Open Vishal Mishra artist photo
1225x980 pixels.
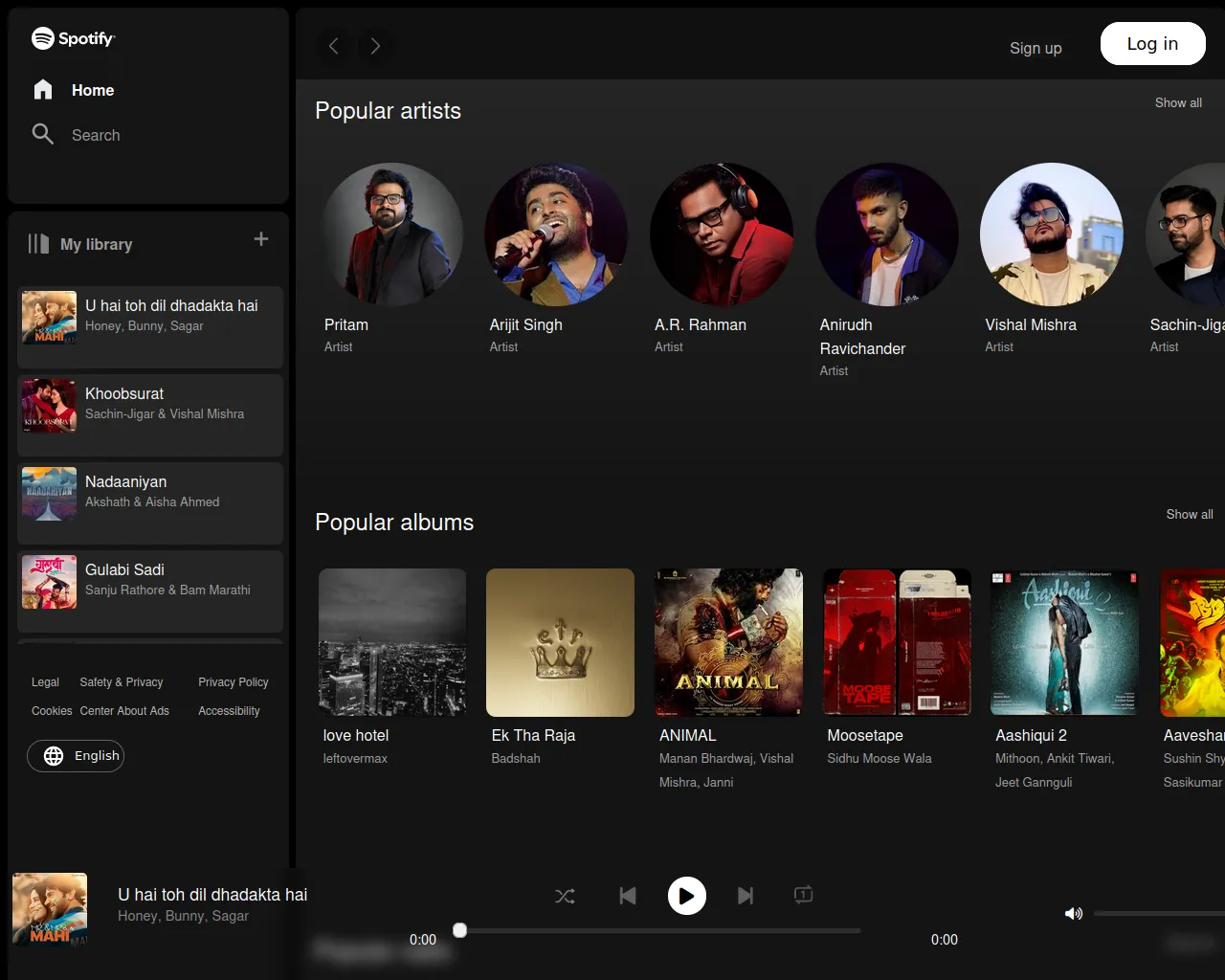(x=1052, y=234)
